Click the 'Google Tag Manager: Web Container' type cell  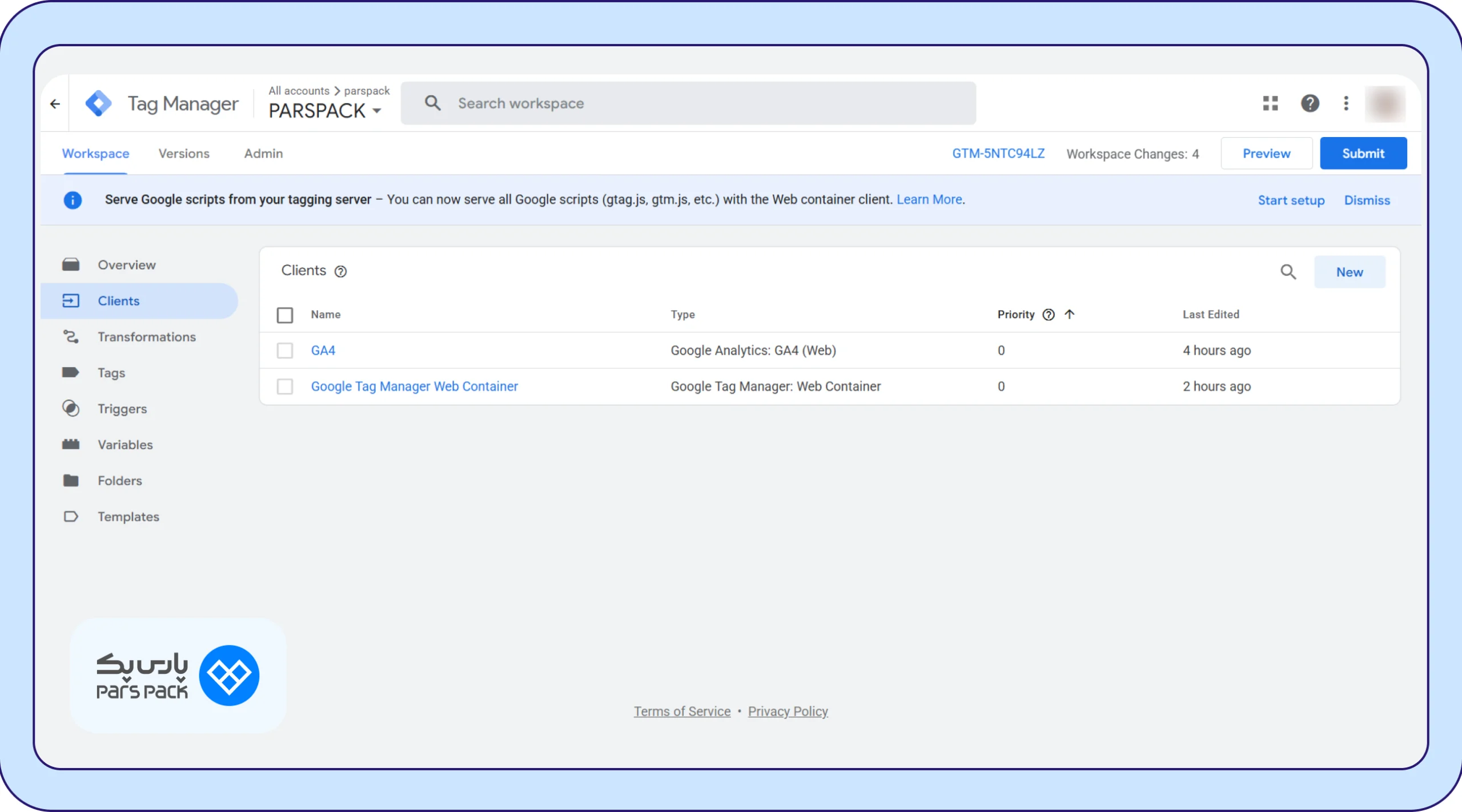point(776,387)
